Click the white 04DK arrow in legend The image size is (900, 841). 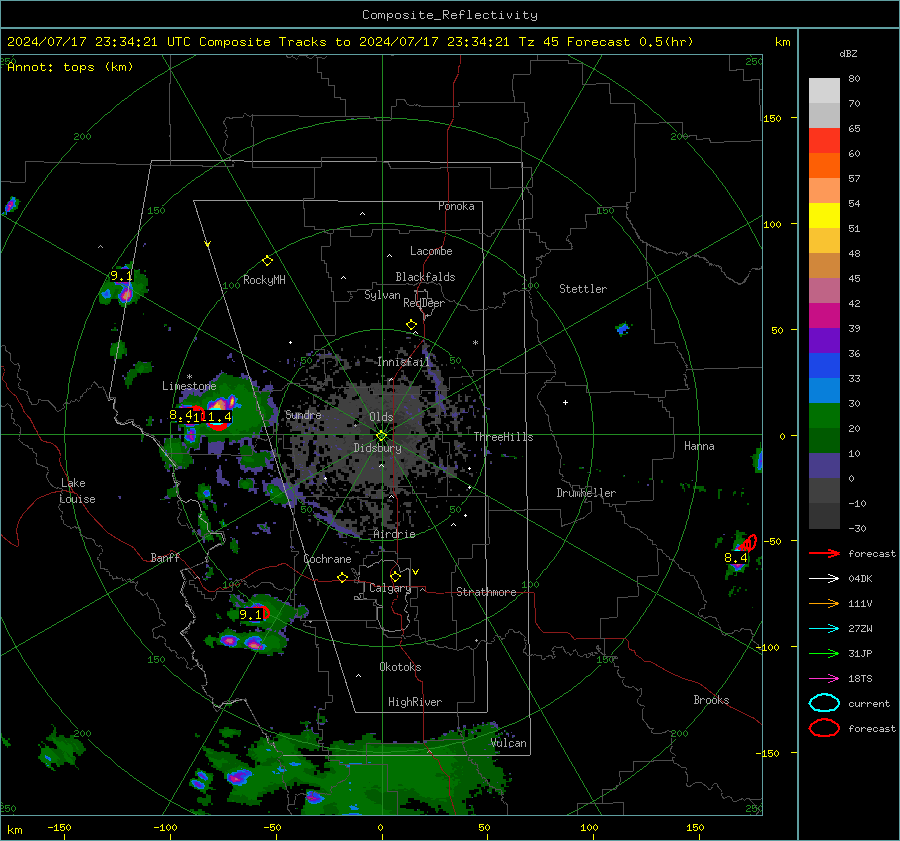[825, 579]
